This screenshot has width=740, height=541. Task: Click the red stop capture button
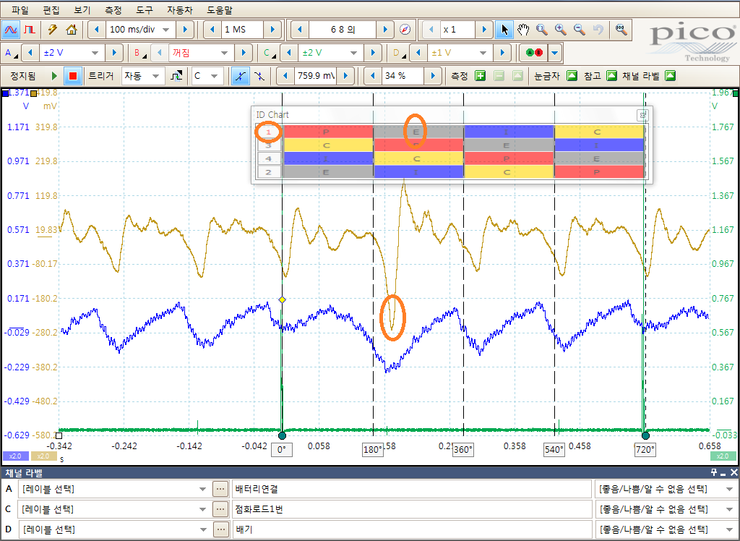pos(73,76)
